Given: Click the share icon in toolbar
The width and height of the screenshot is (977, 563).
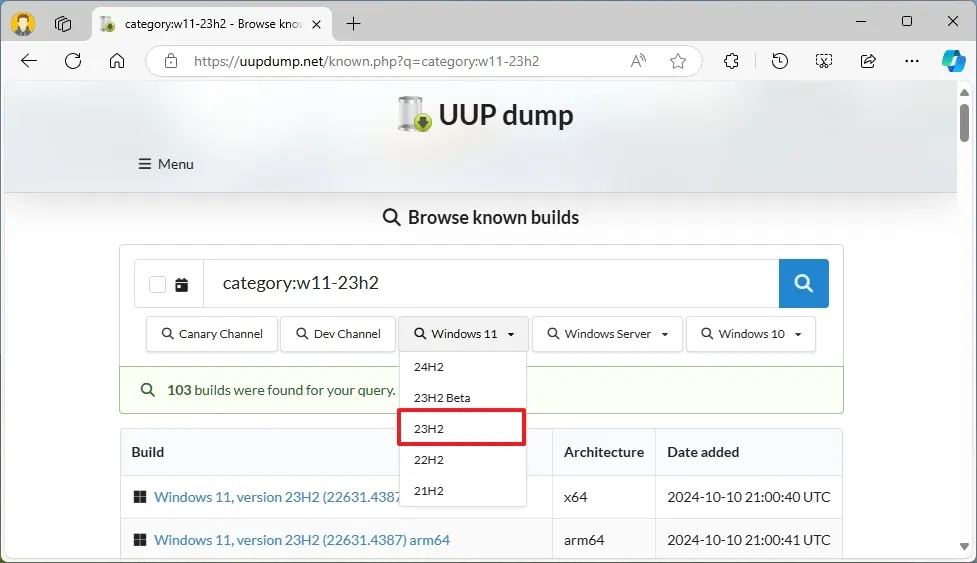Looking at the screenshot, I should click(868, 61).
